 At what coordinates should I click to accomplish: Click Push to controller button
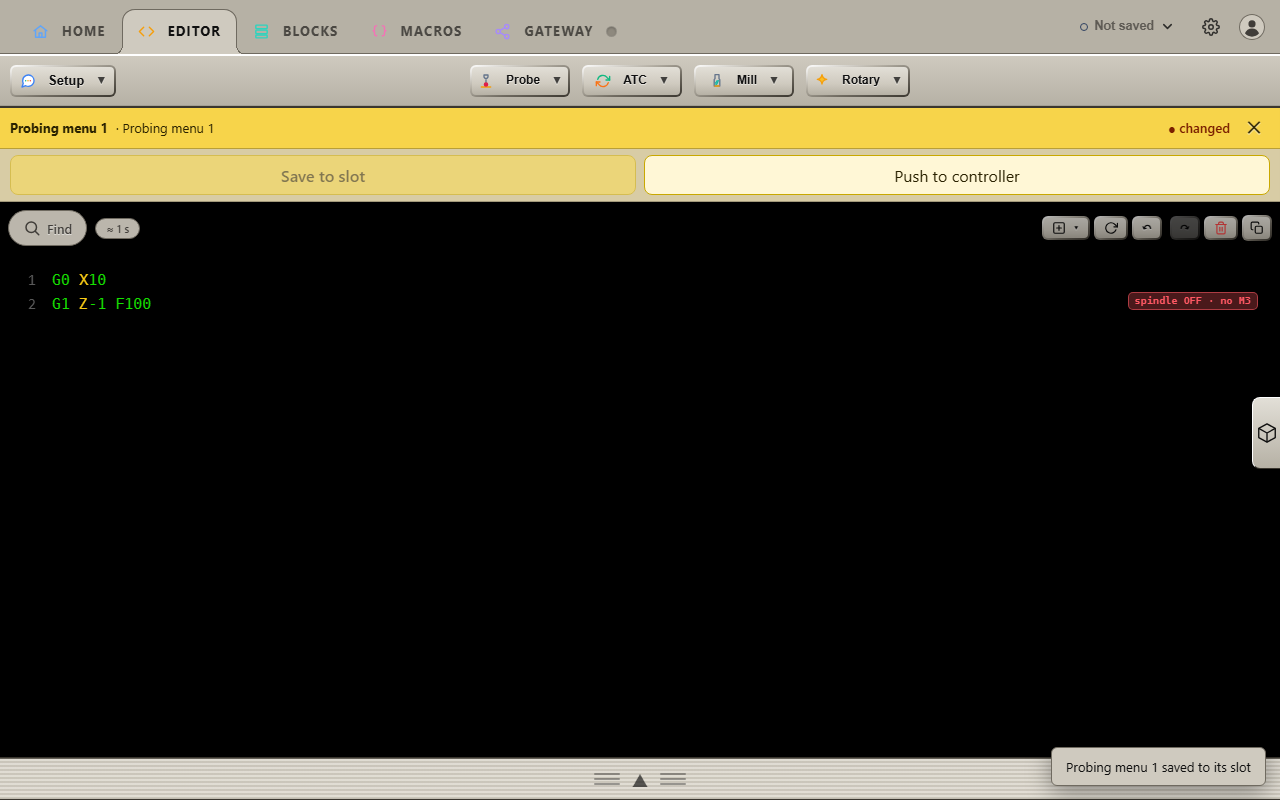click(x=957, y=175)
